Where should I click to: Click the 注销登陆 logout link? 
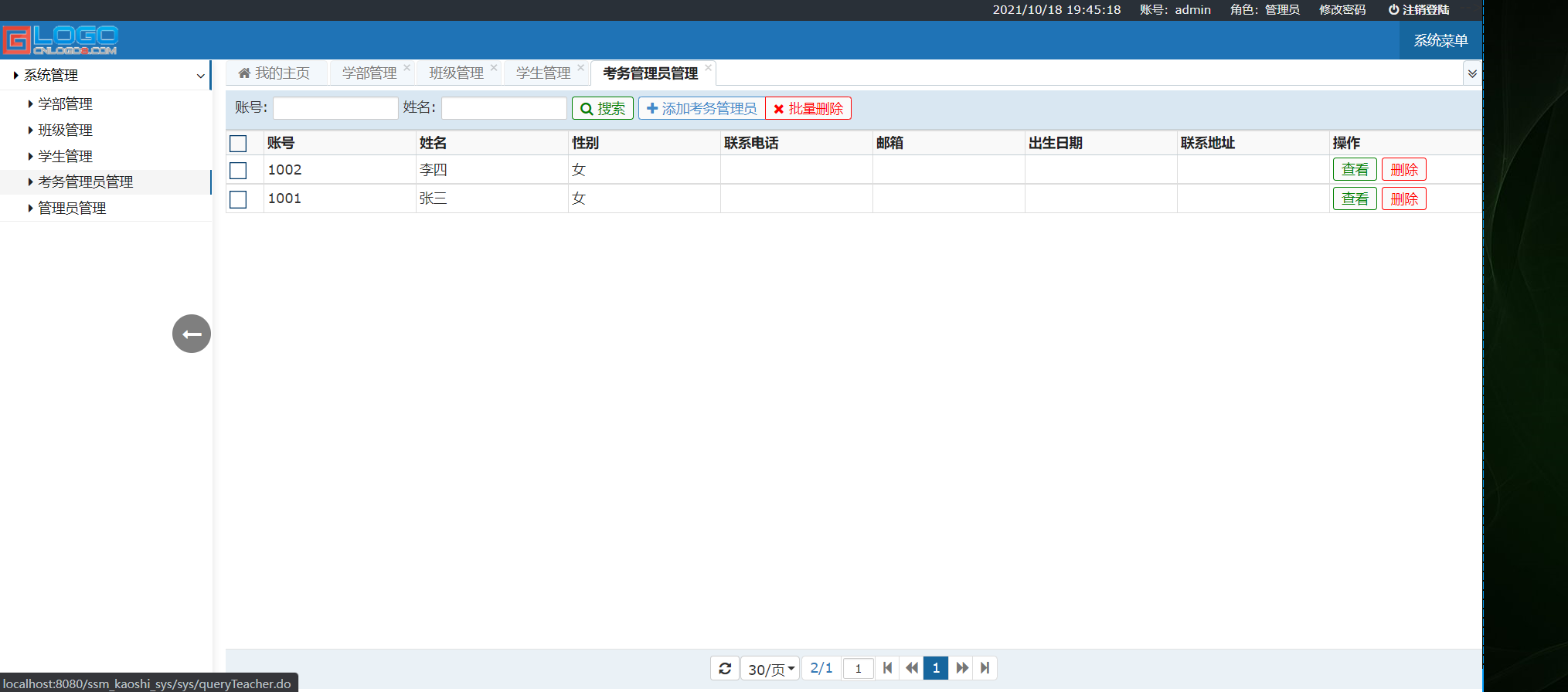pos(1419,10)
